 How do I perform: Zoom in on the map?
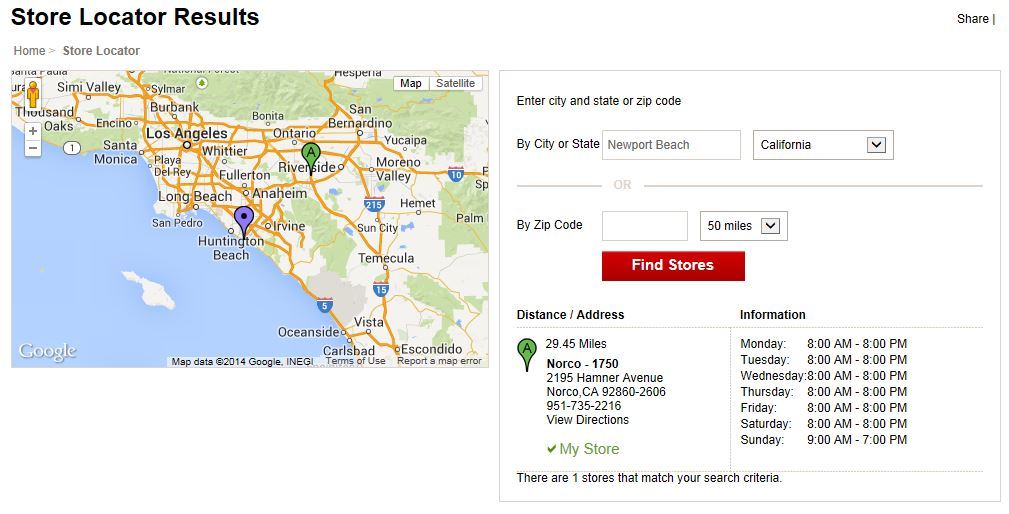pyautogui.click(x=33, y=131)
